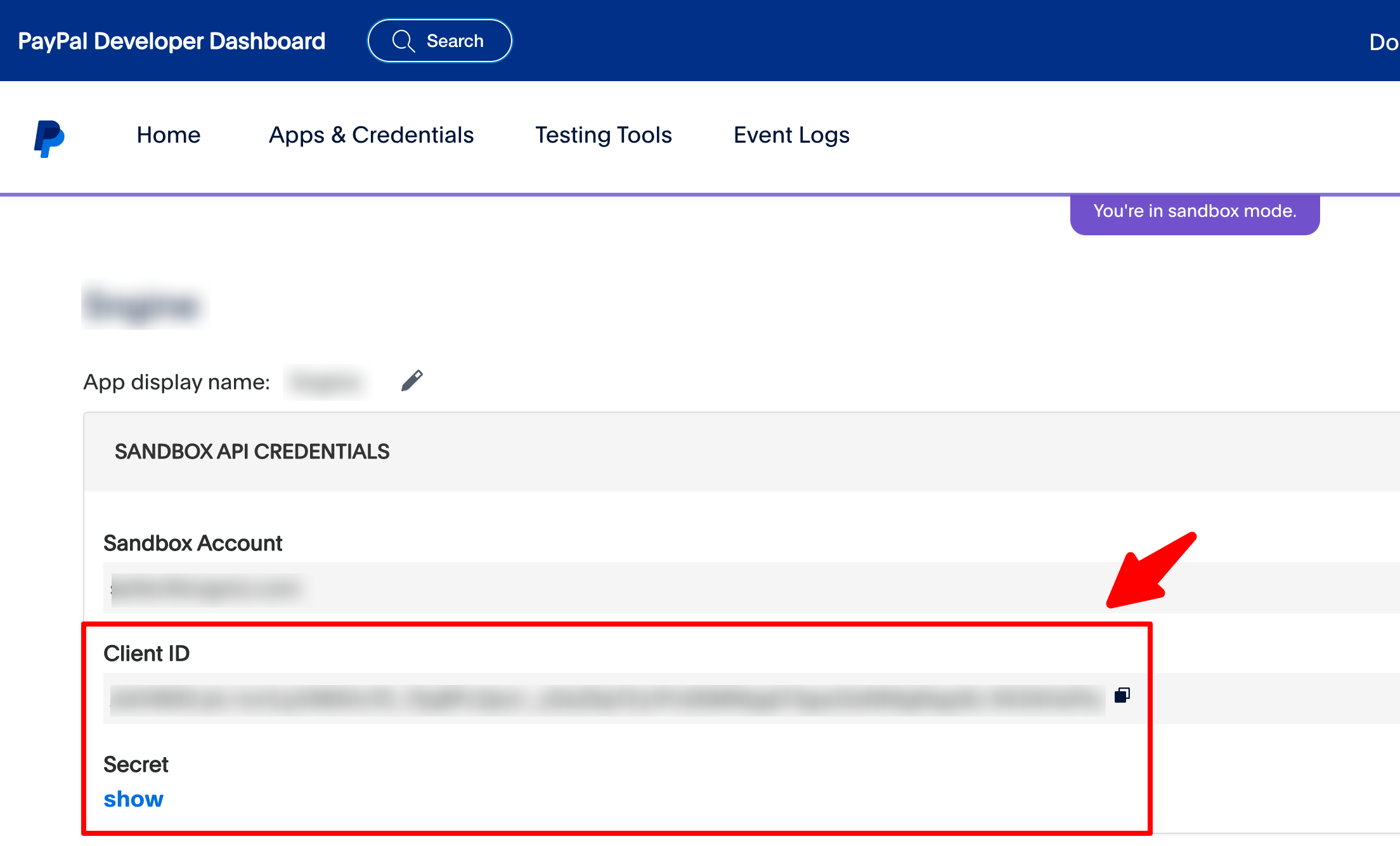Click the Client ID label
The width and height of the screenshot is (1400, 846).
point(146,653)
